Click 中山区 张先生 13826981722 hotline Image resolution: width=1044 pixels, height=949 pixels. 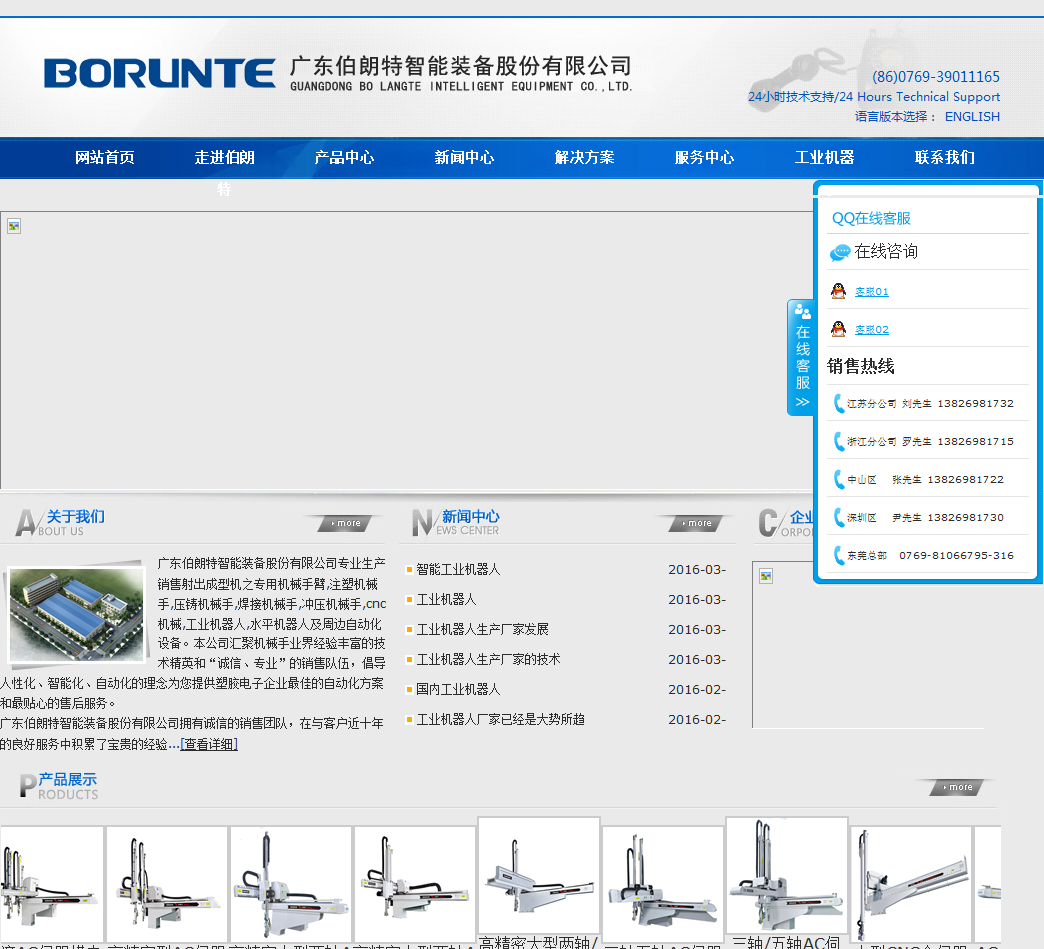click(x=925, y=479)
